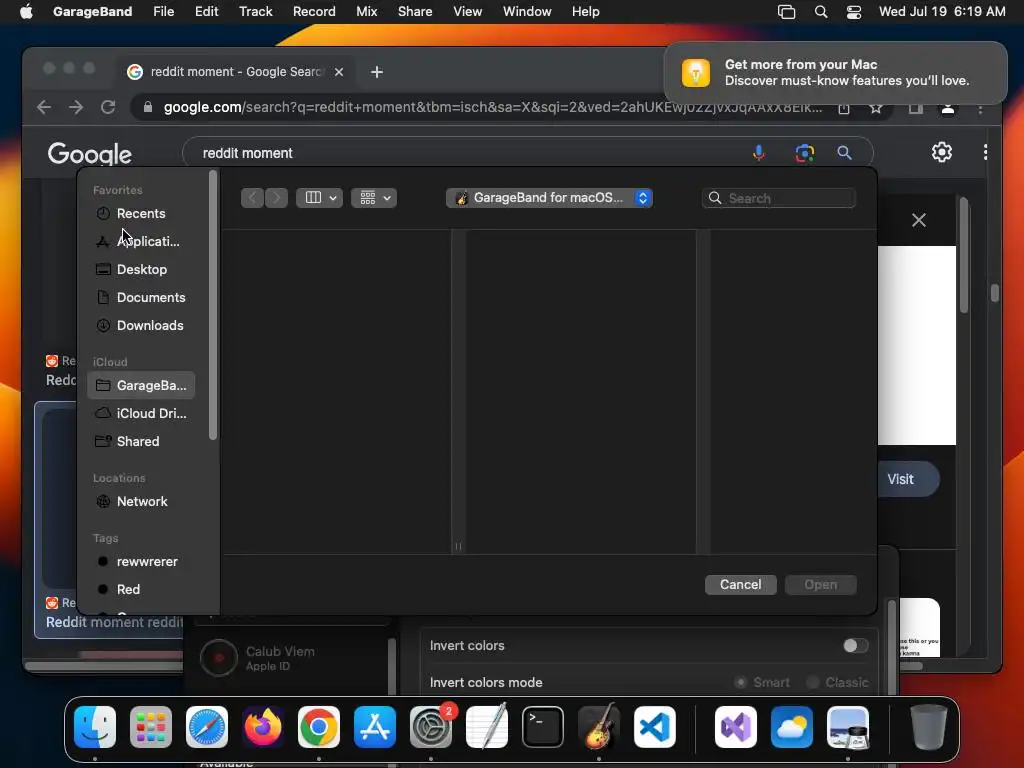Open Trash in the Dock
The height and width of the screenshot is (768, 1024).
pos(928,727)
